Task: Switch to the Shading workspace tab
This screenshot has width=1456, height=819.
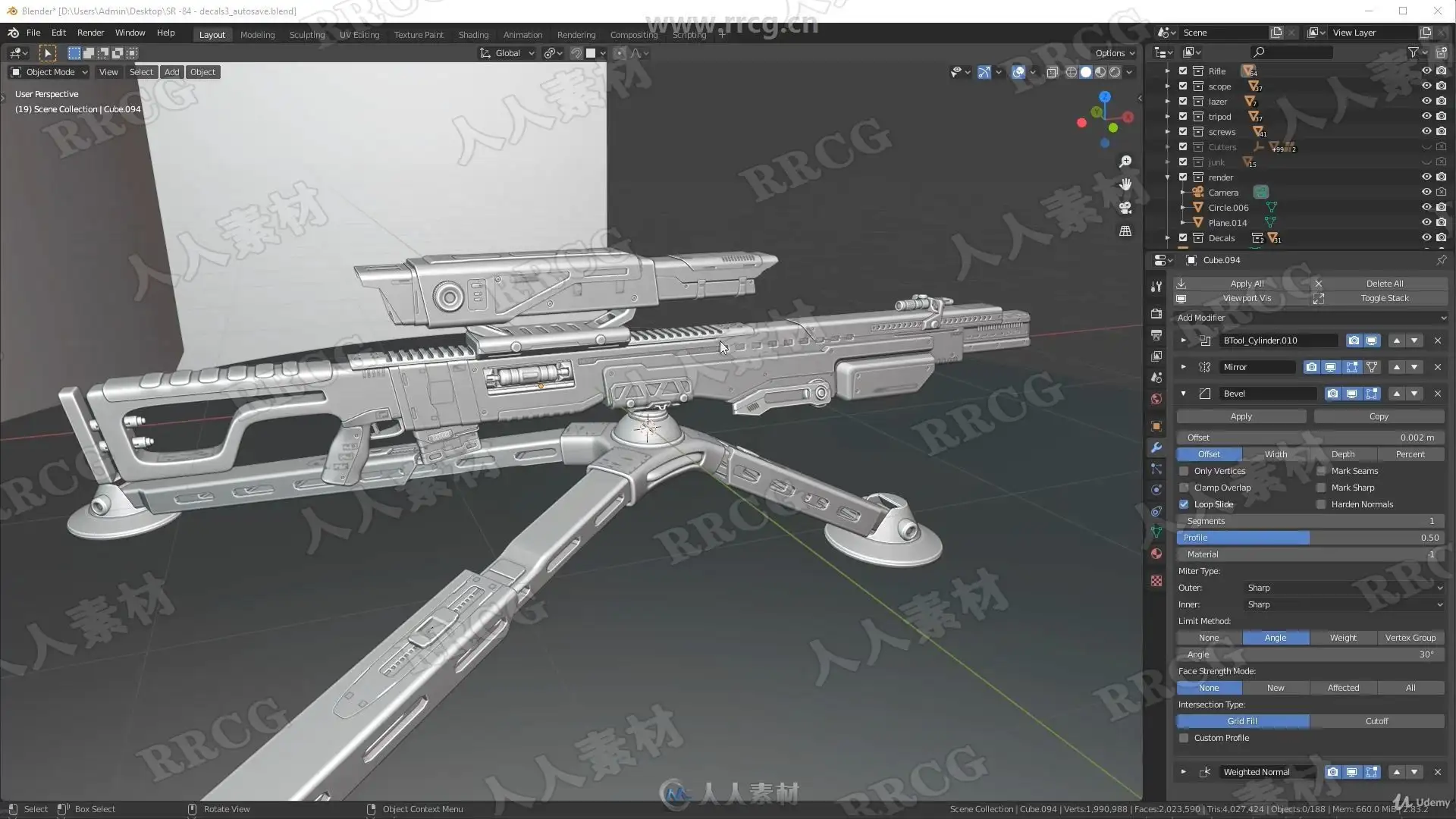Action: tap(473, 35)
